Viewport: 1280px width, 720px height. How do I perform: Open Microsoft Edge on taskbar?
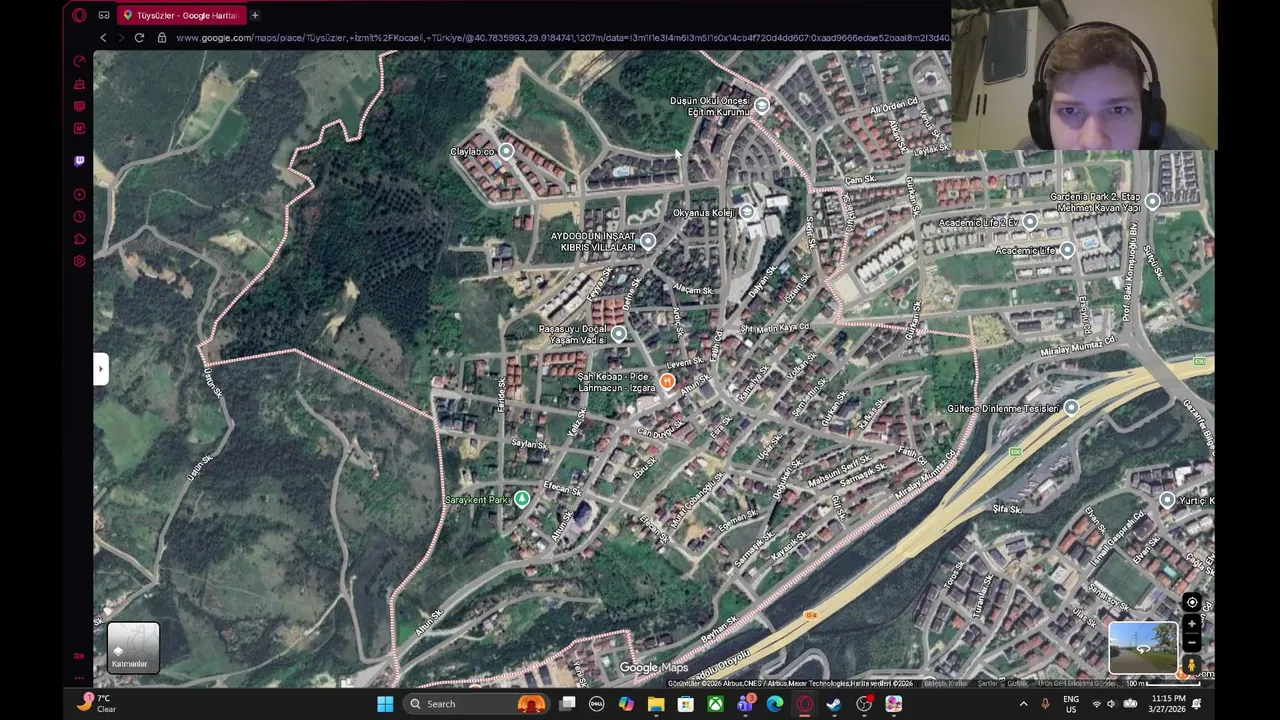(775, 704)
